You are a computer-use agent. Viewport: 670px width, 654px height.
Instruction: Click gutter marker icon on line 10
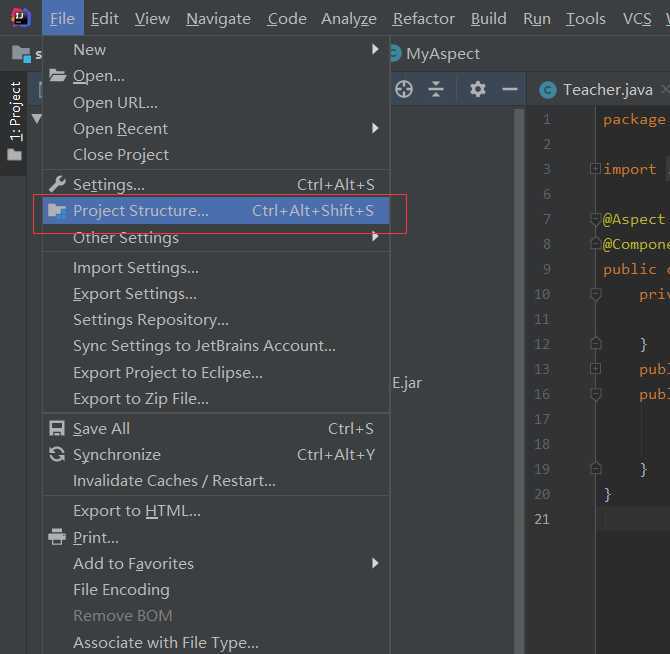(595, 294)
